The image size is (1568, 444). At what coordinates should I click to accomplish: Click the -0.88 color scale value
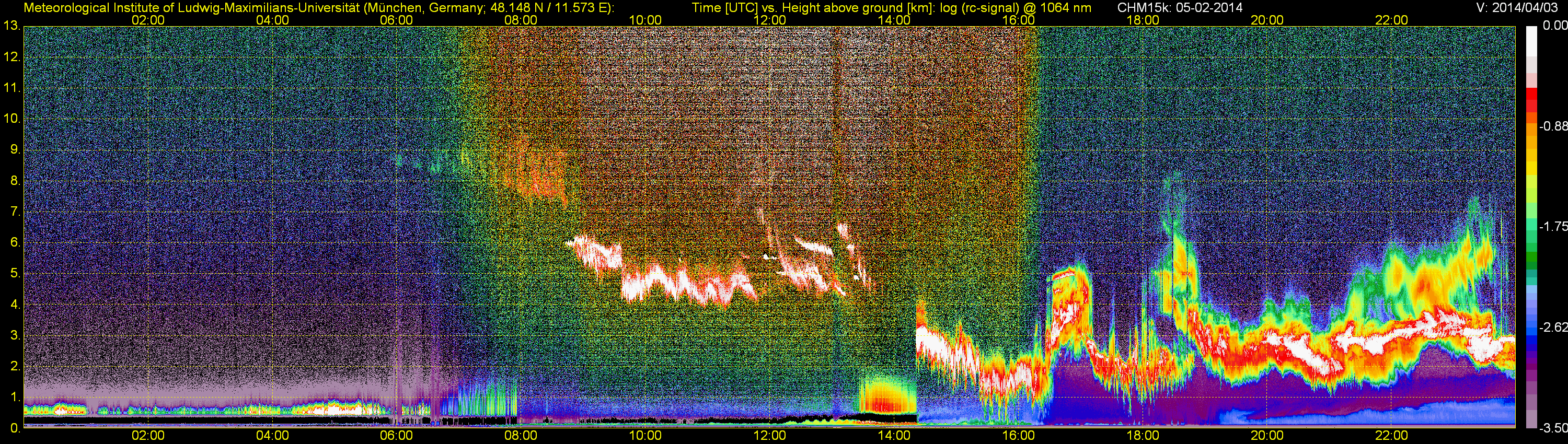pyautogui.click(x=1553, y=126)
